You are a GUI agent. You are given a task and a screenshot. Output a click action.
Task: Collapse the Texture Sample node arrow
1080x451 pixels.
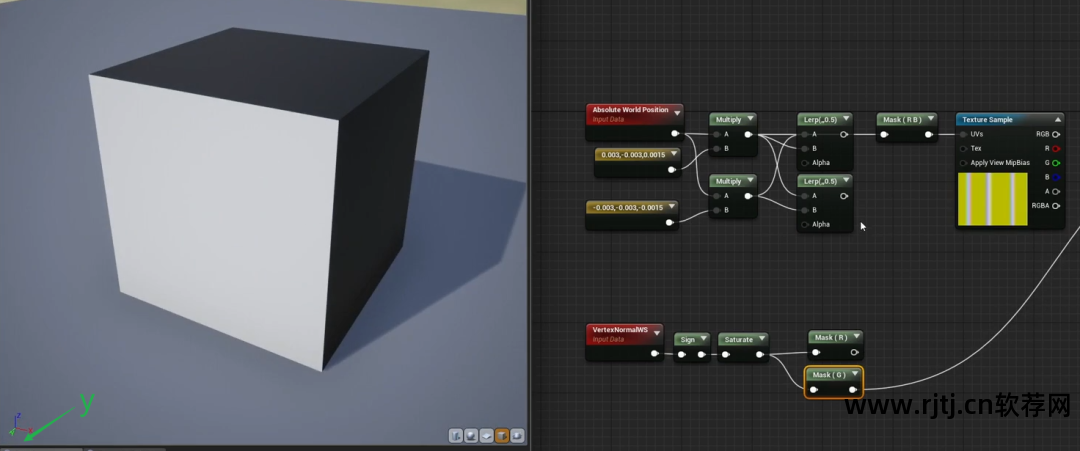1058,120
